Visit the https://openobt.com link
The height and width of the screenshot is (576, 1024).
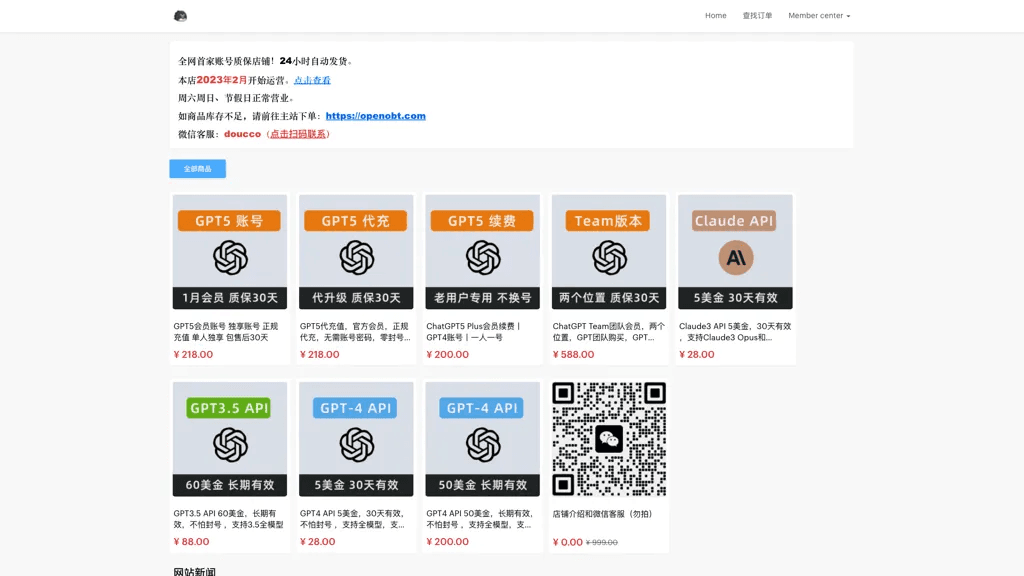(376, 116)
